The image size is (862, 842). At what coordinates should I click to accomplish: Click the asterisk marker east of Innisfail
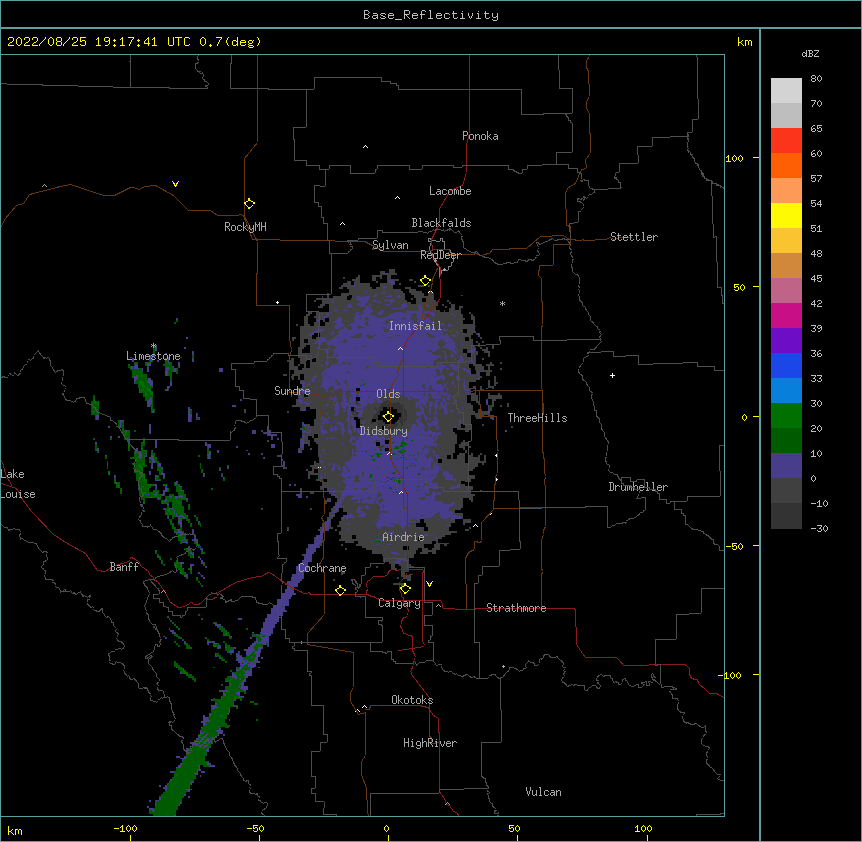tap(502, 303)
